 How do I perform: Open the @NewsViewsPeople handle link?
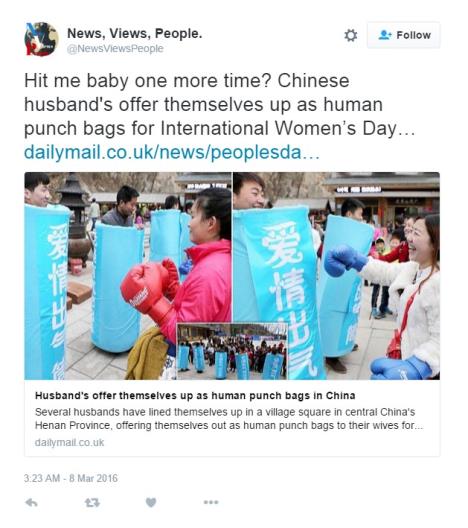[115, 49]
